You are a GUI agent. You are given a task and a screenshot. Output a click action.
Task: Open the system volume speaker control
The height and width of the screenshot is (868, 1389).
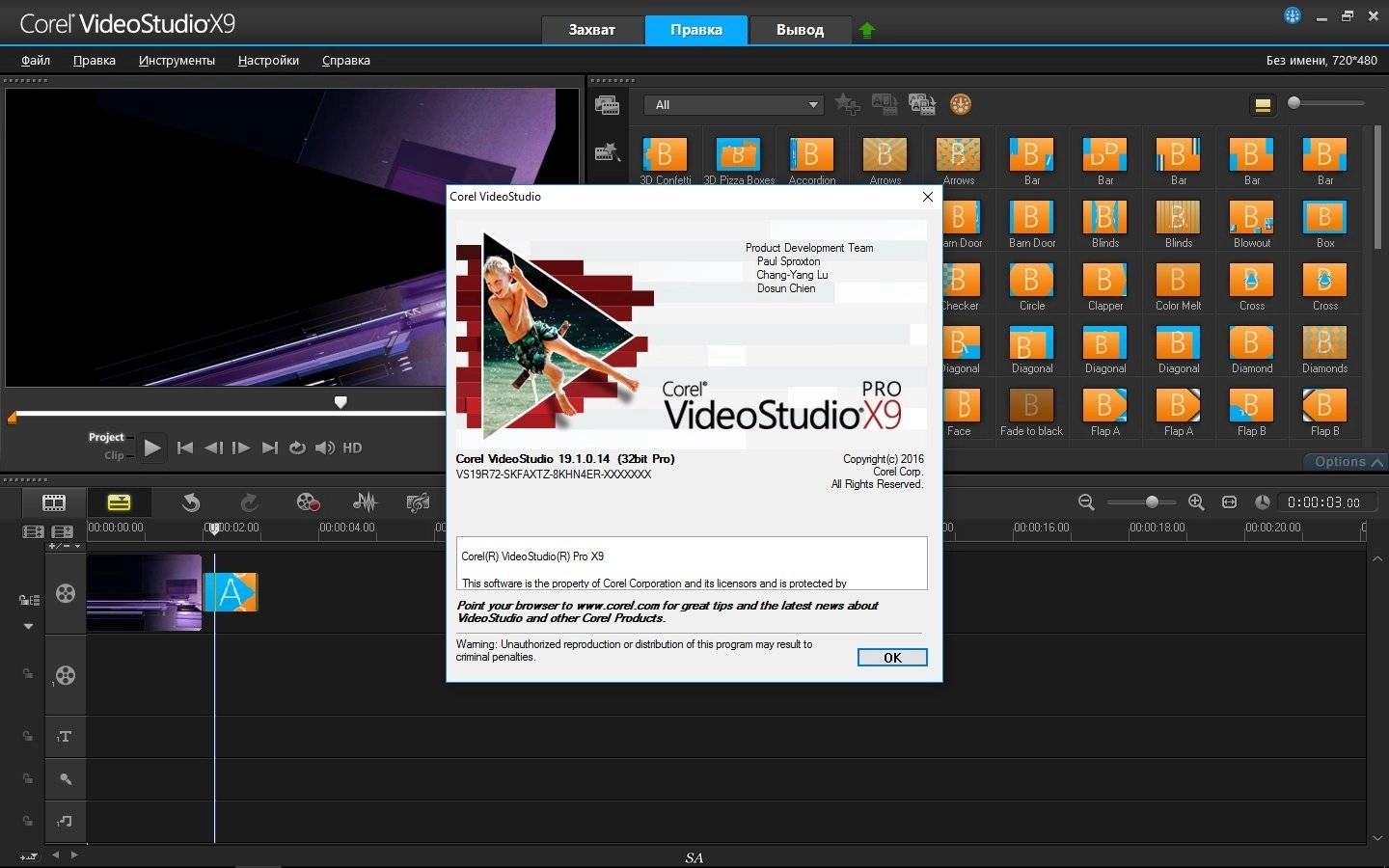[x=325, y=448]
